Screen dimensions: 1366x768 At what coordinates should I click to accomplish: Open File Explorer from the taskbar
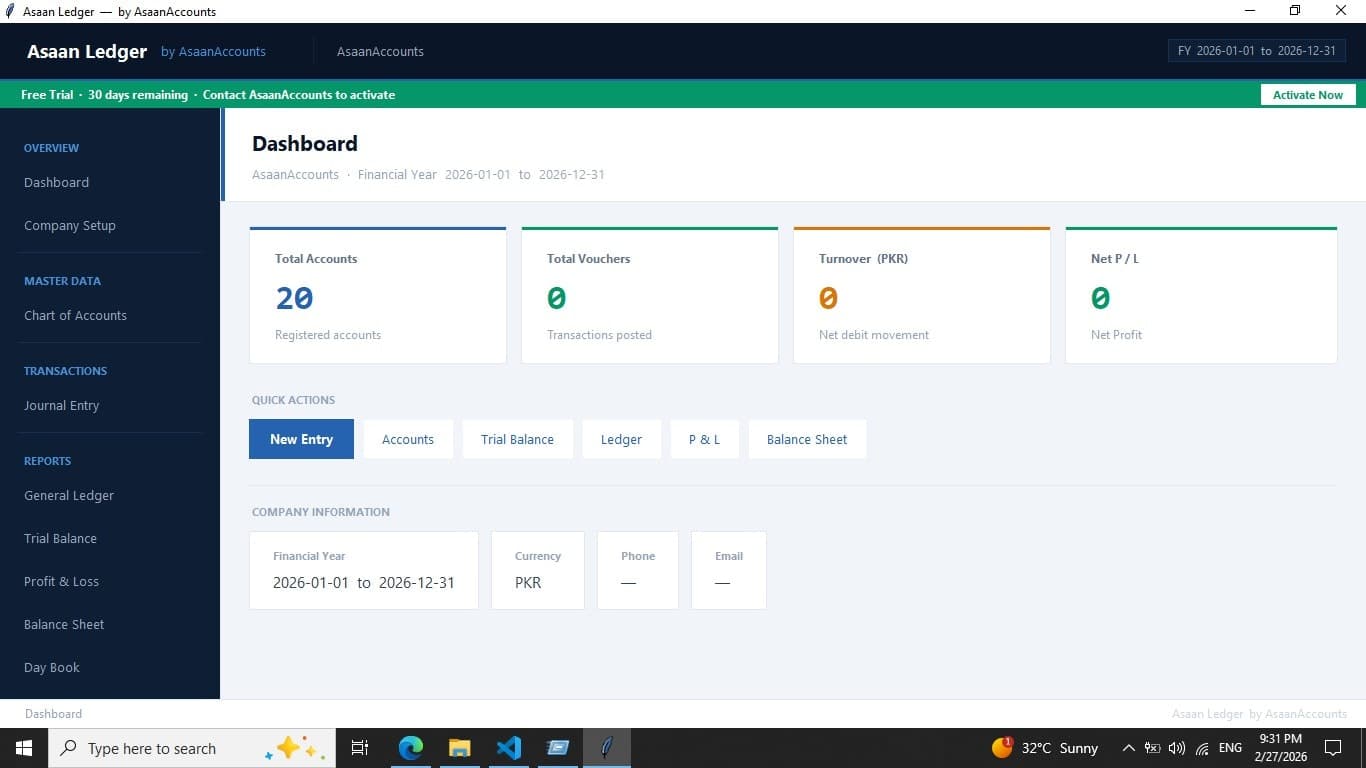pos(459,747)
